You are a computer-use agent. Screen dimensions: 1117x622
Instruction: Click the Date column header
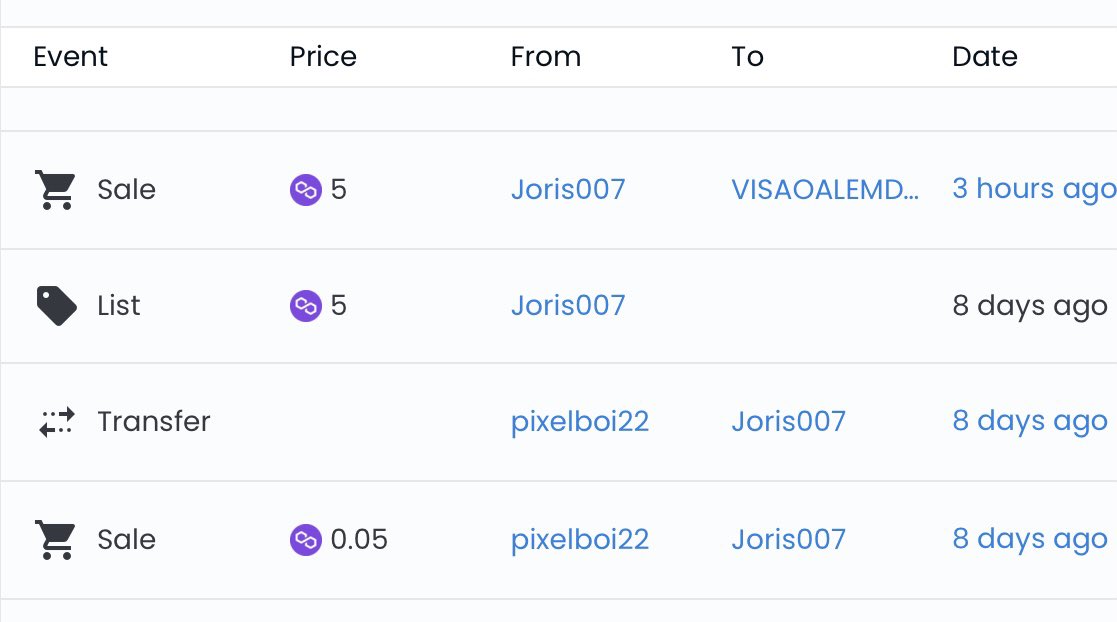click(984, 57)
